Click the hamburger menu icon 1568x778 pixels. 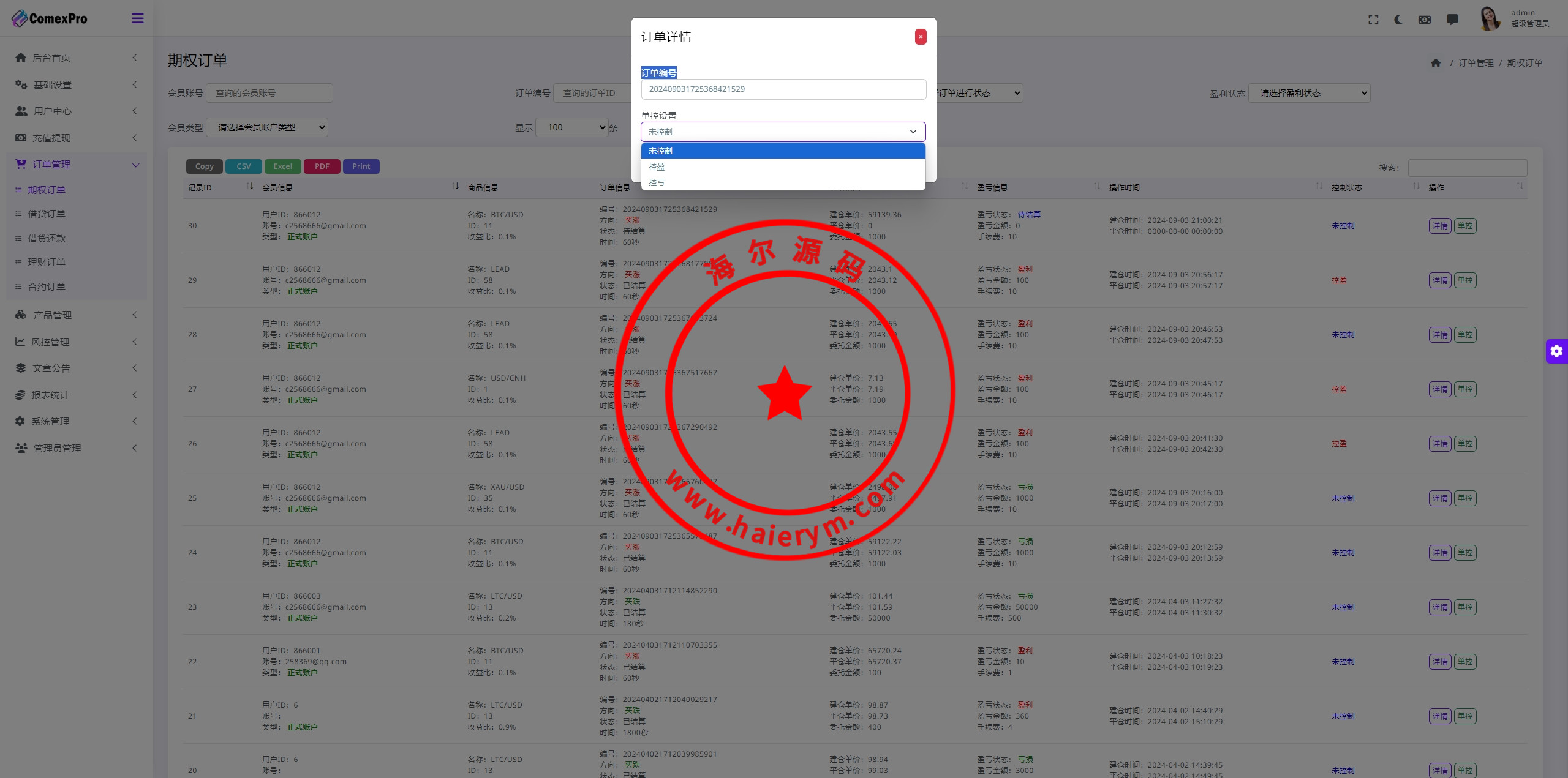[x=138, y=18]
